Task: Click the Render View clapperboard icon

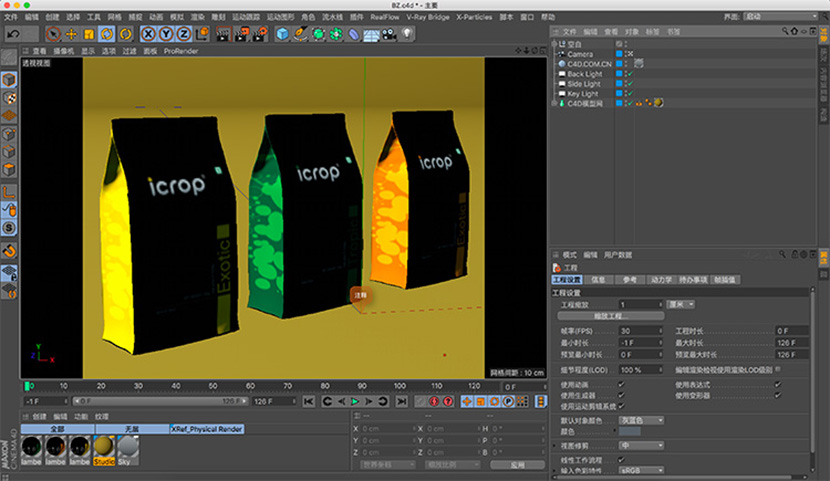Action: click(x=223, y=34)
